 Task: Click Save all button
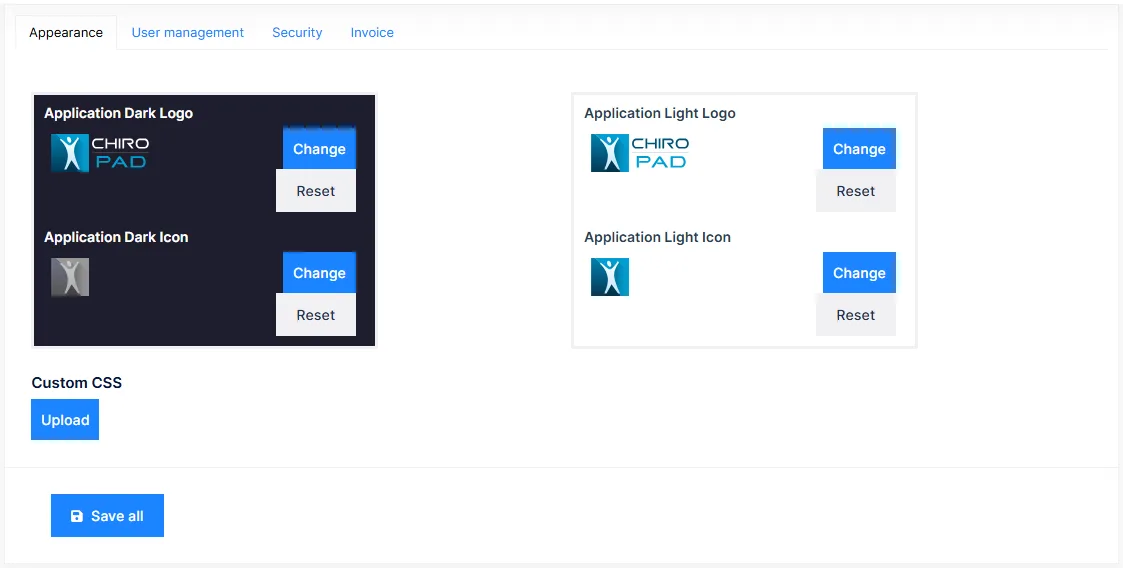(x=107, y=516)
